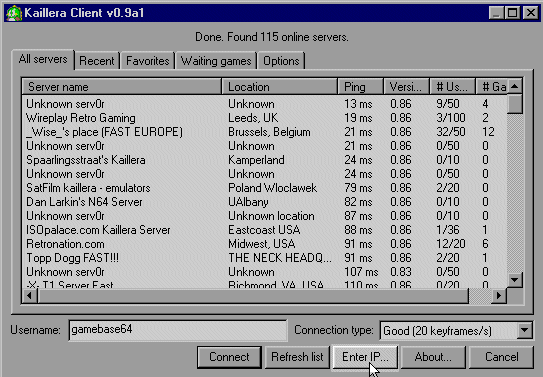Switch to the Waiting games tab
The height and width of the screenshot is (377, 543).
216,61
